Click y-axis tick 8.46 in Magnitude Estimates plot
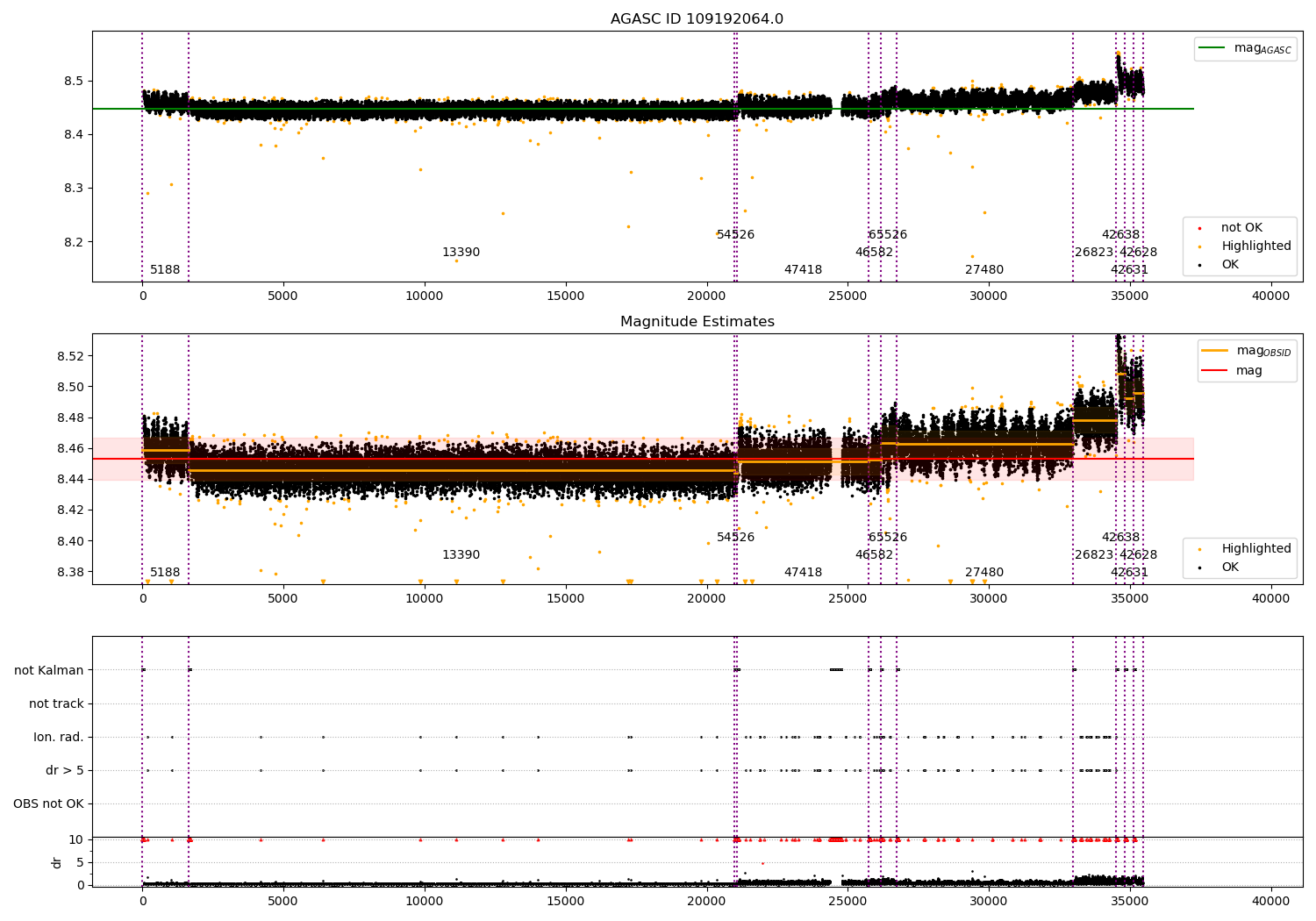 click(x=70, y=449)
